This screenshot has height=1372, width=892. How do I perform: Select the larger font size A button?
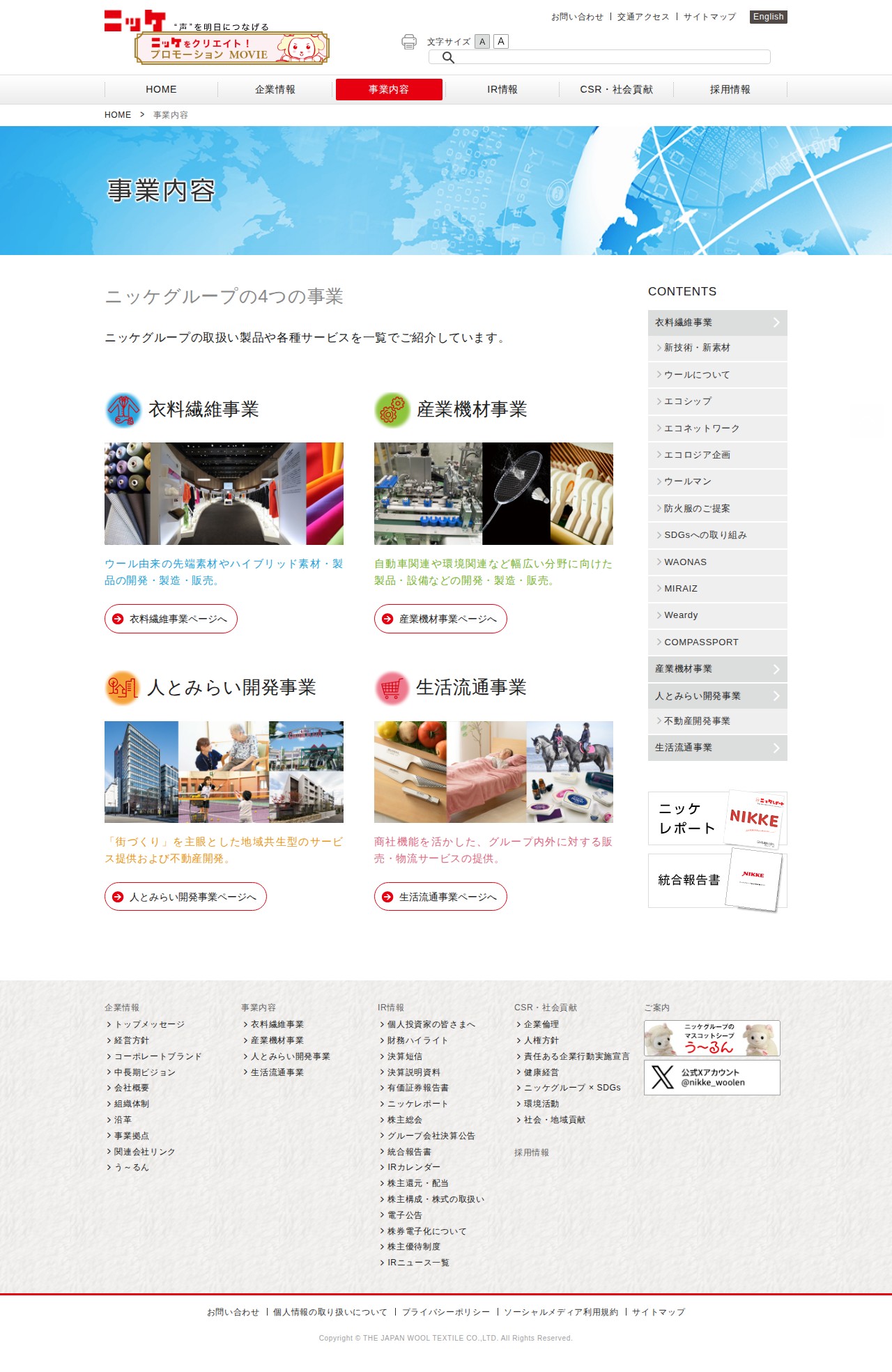point(501,42)
